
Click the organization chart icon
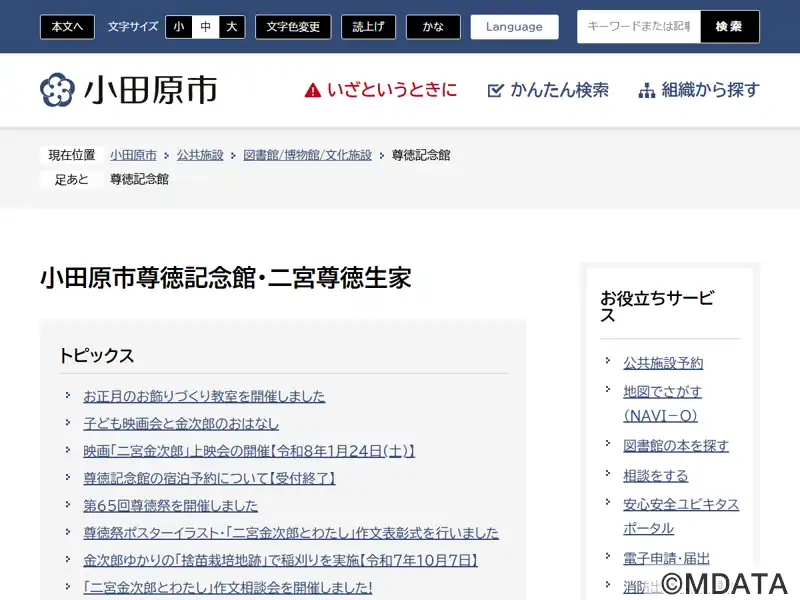point(647,90)
